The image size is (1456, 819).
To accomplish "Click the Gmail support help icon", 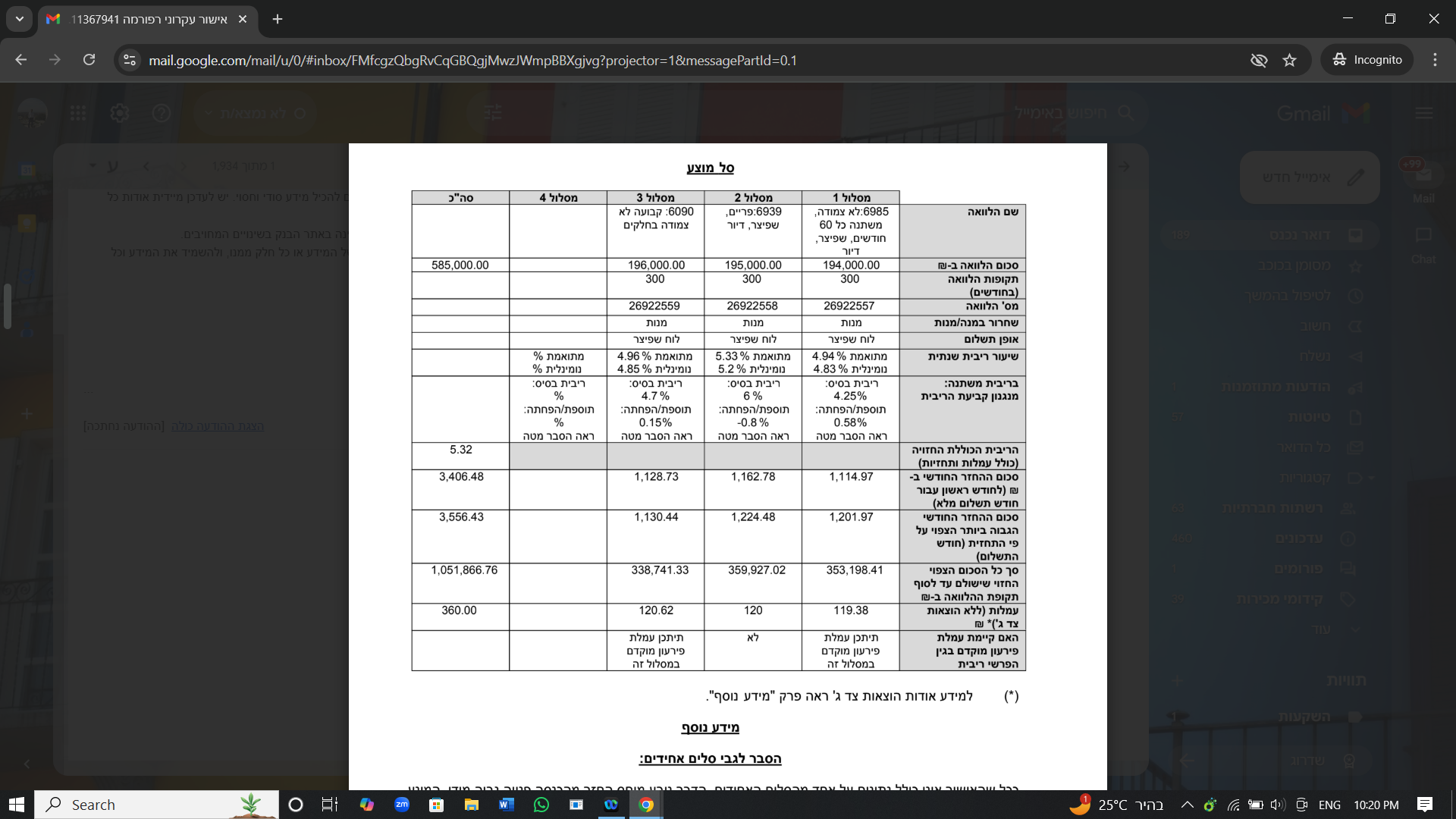I will (x=161, y=114).
